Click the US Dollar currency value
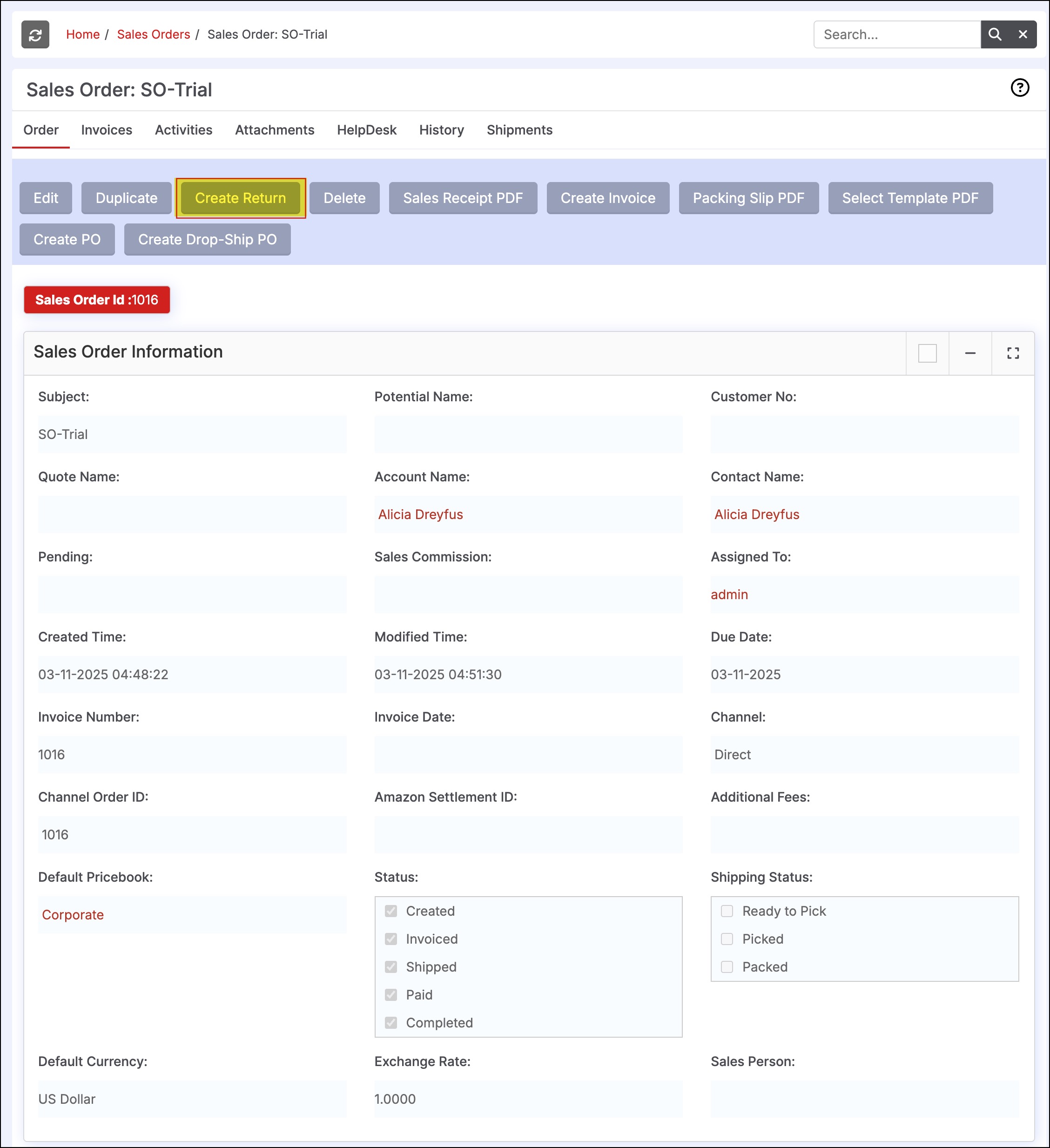The height and width of the screenshot is (1148, 1050). [67, 1099]
